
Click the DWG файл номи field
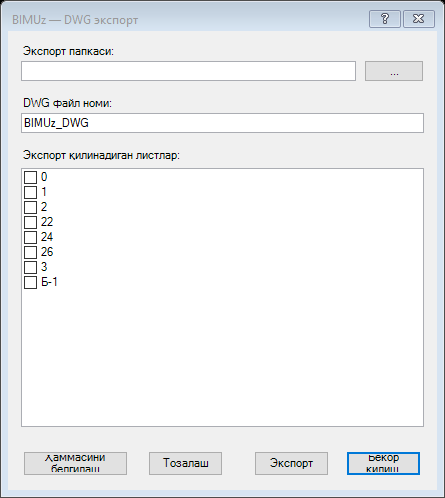[222, 123]
